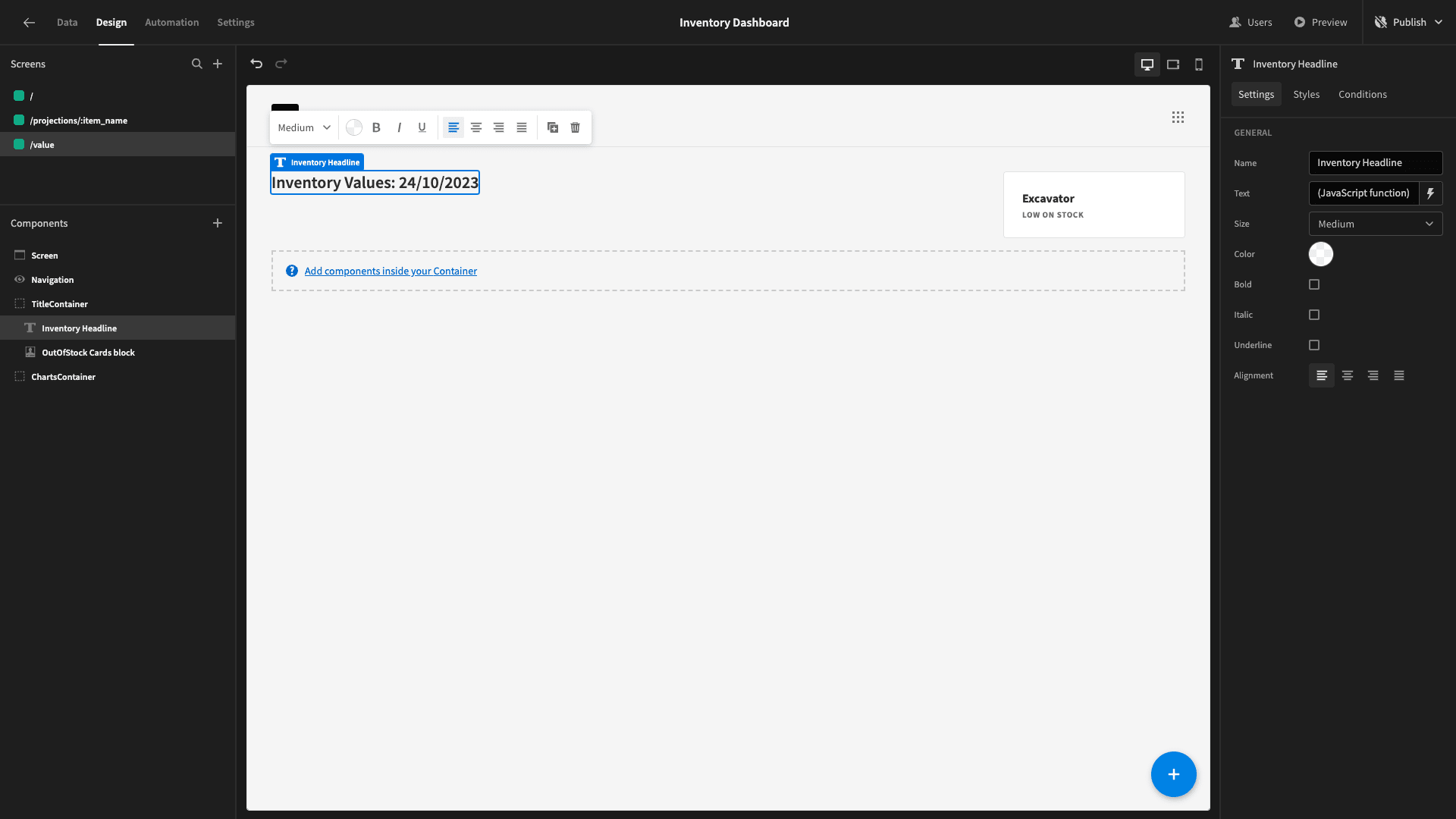Image resolution: width=1456 pixels, height=819 pixels.
Task: Open lightning bolt binding for Text field
Action: [1431, 193]
